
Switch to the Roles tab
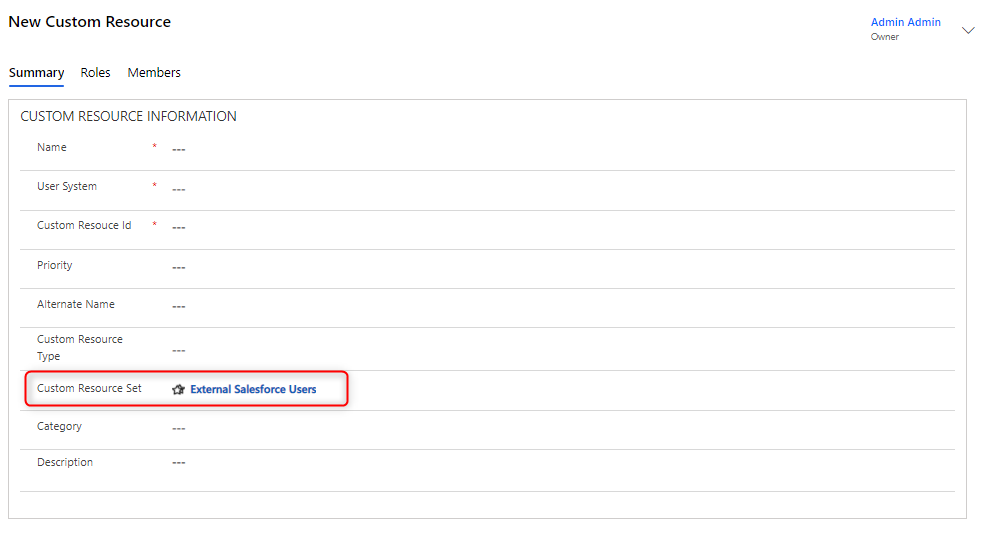[x=96, y=73]
